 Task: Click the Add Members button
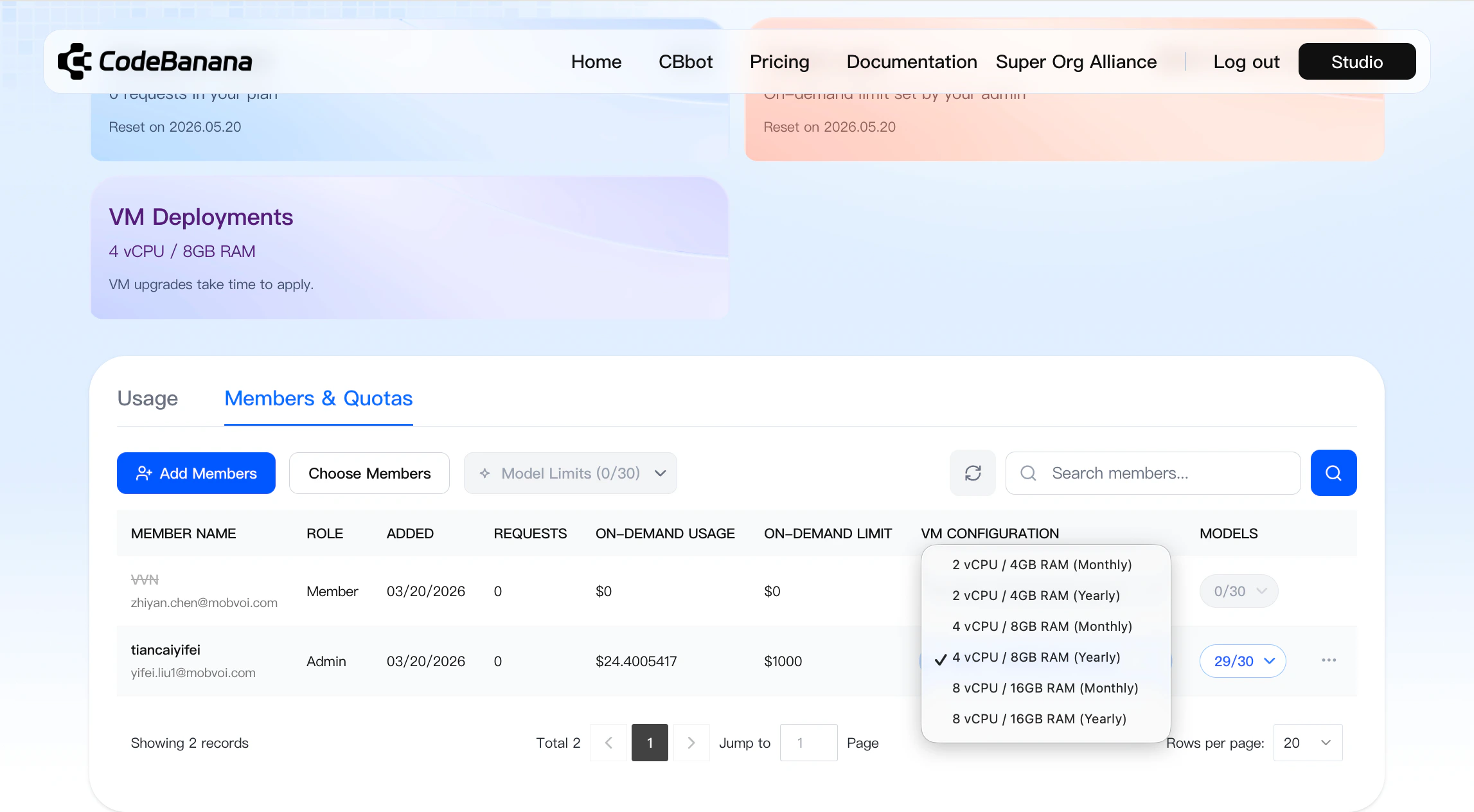(x=196, y=473)
